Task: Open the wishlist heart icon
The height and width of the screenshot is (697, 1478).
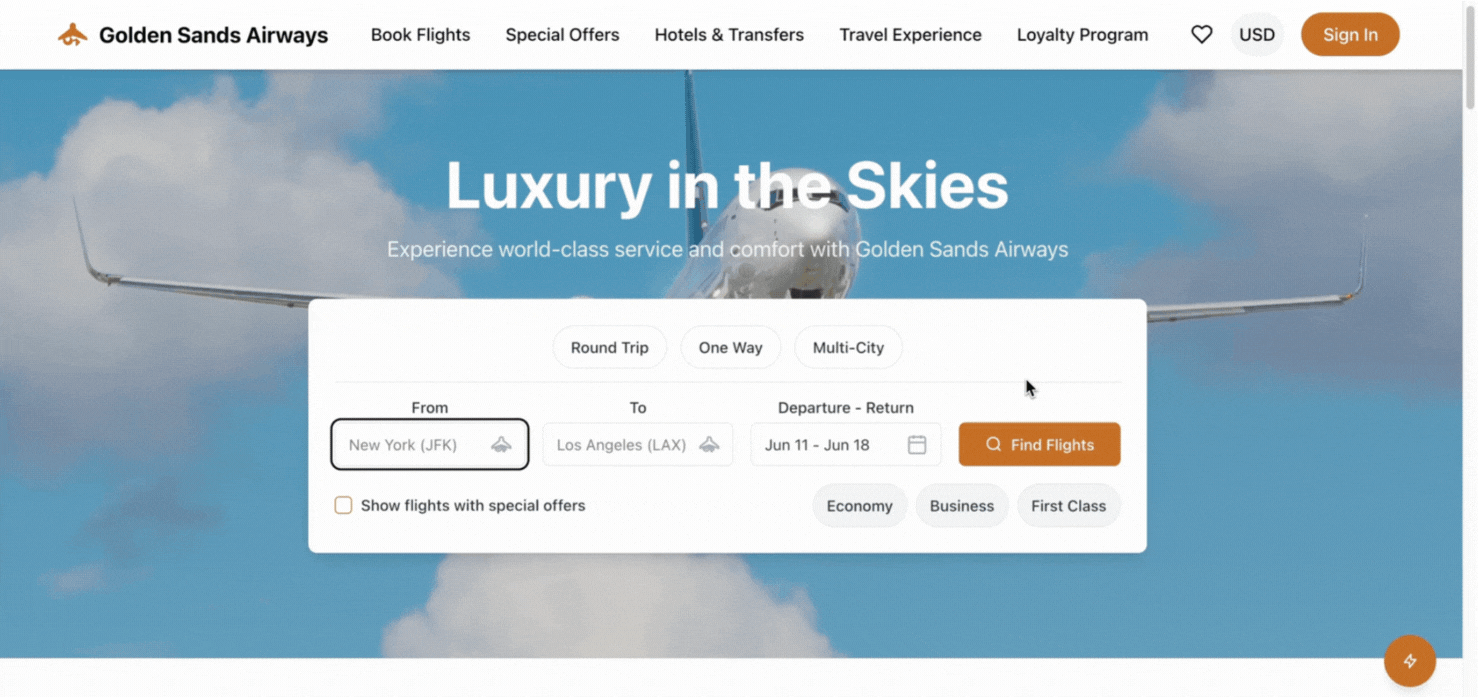Action: [x=1201, y=33]
